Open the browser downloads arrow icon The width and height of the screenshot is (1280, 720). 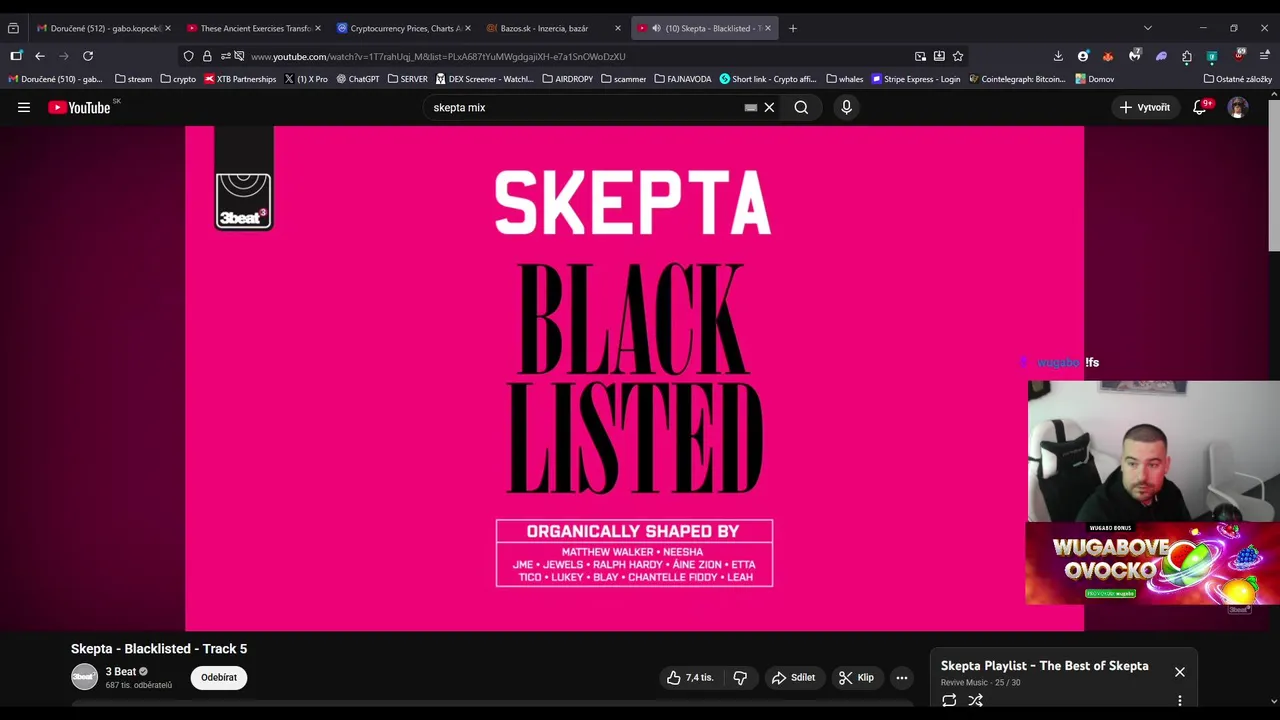1058,56
